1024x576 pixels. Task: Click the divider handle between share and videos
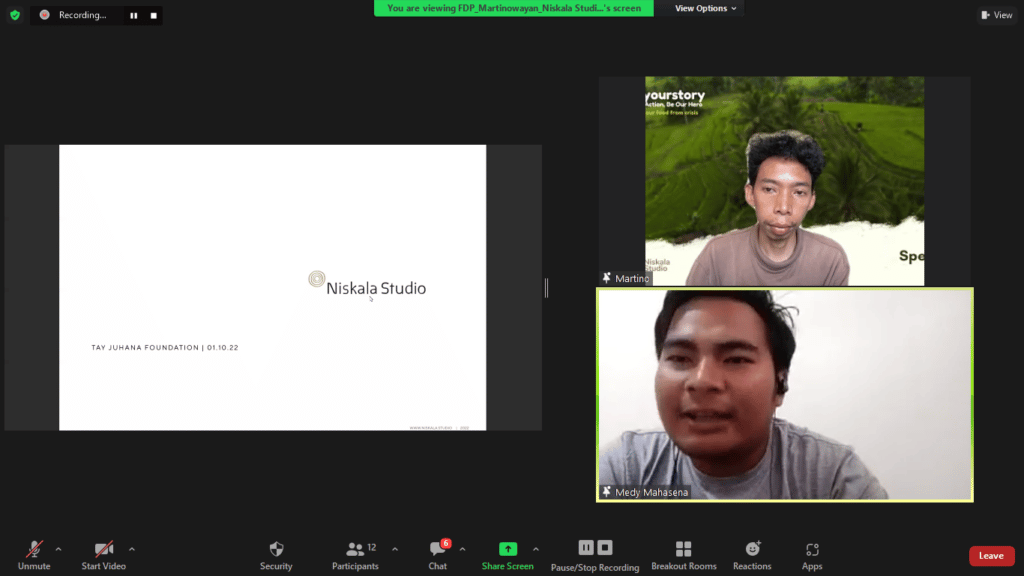[547, 287]
